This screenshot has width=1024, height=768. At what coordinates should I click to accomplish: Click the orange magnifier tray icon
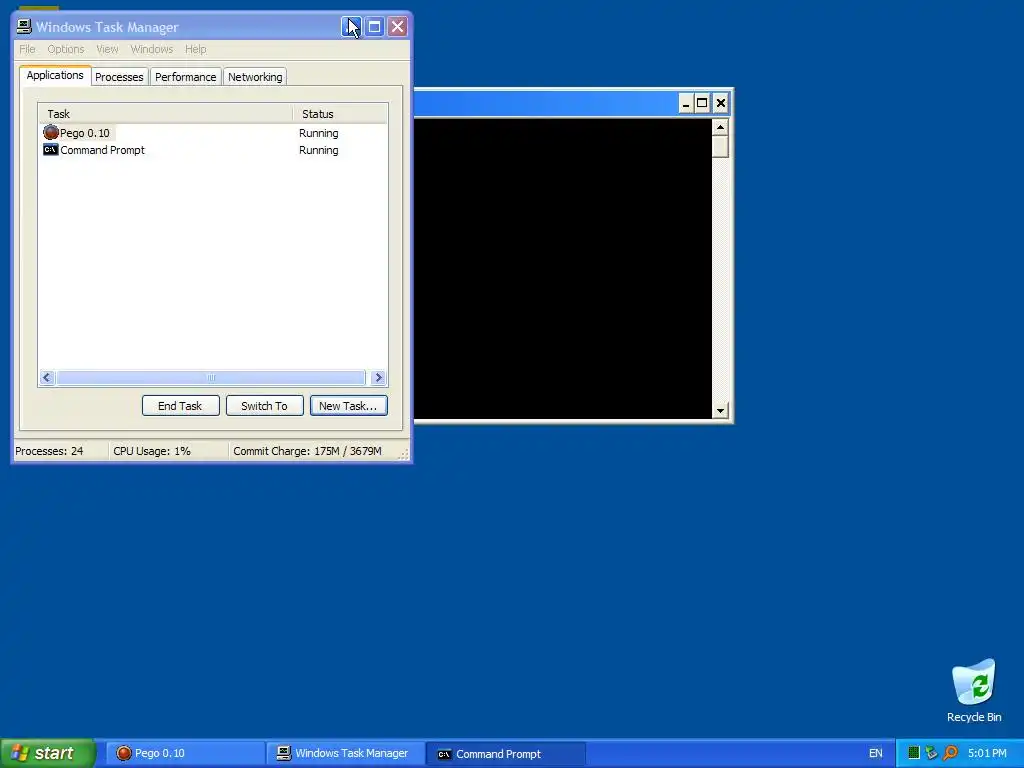(950, 754)
